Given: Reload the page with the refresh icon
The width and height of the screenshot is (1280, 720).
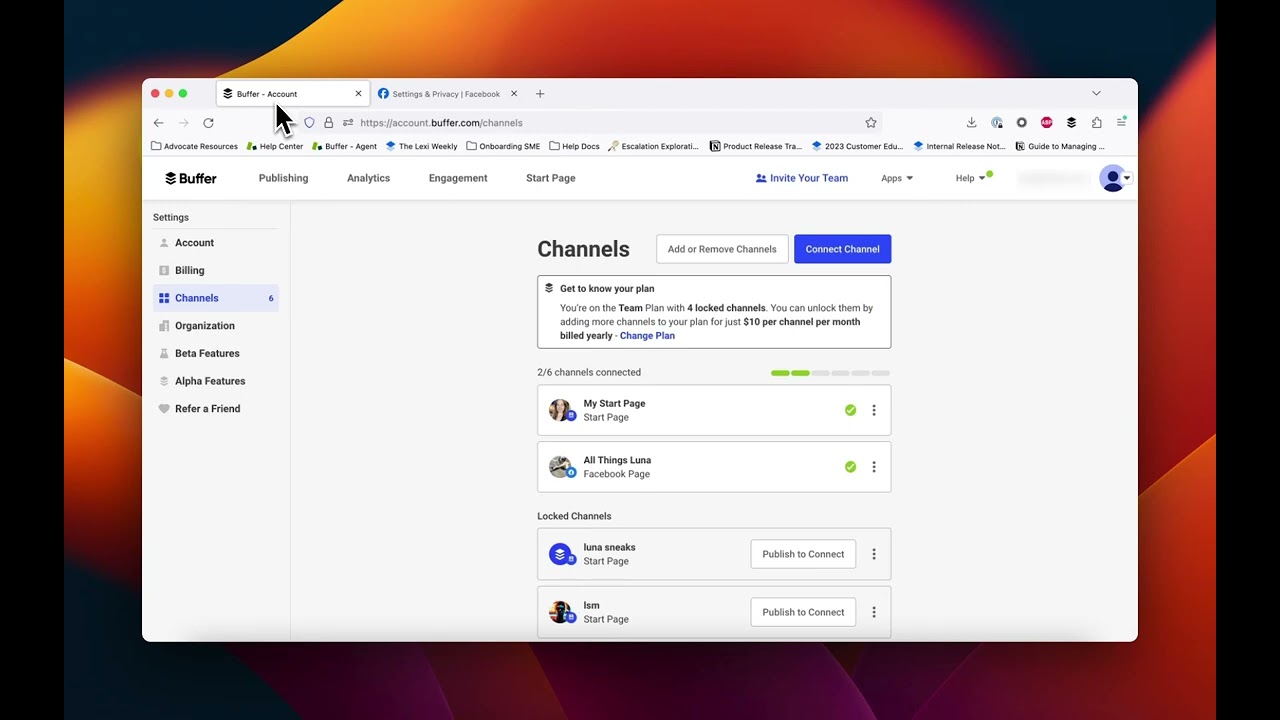Looking at the screenshot, I should point(208,123).
